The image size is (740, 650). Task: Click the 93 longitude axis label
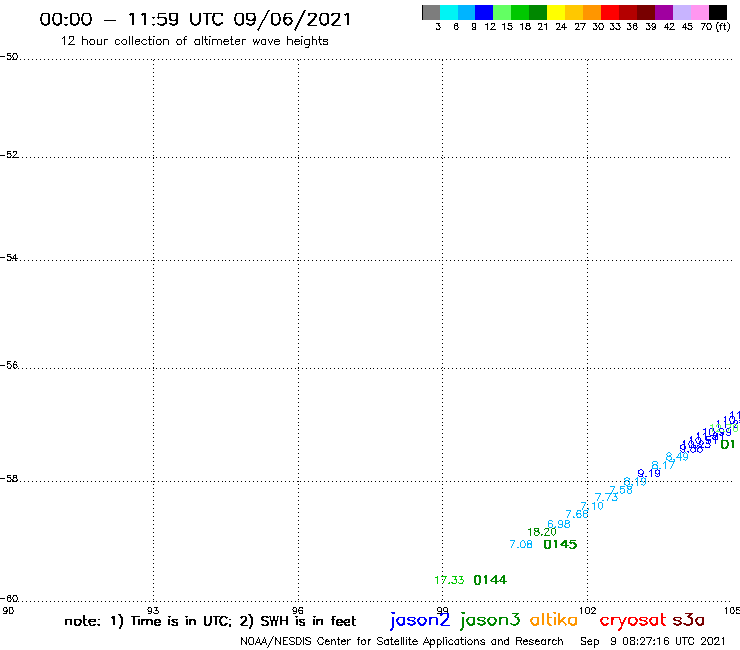tap(153, 610)
